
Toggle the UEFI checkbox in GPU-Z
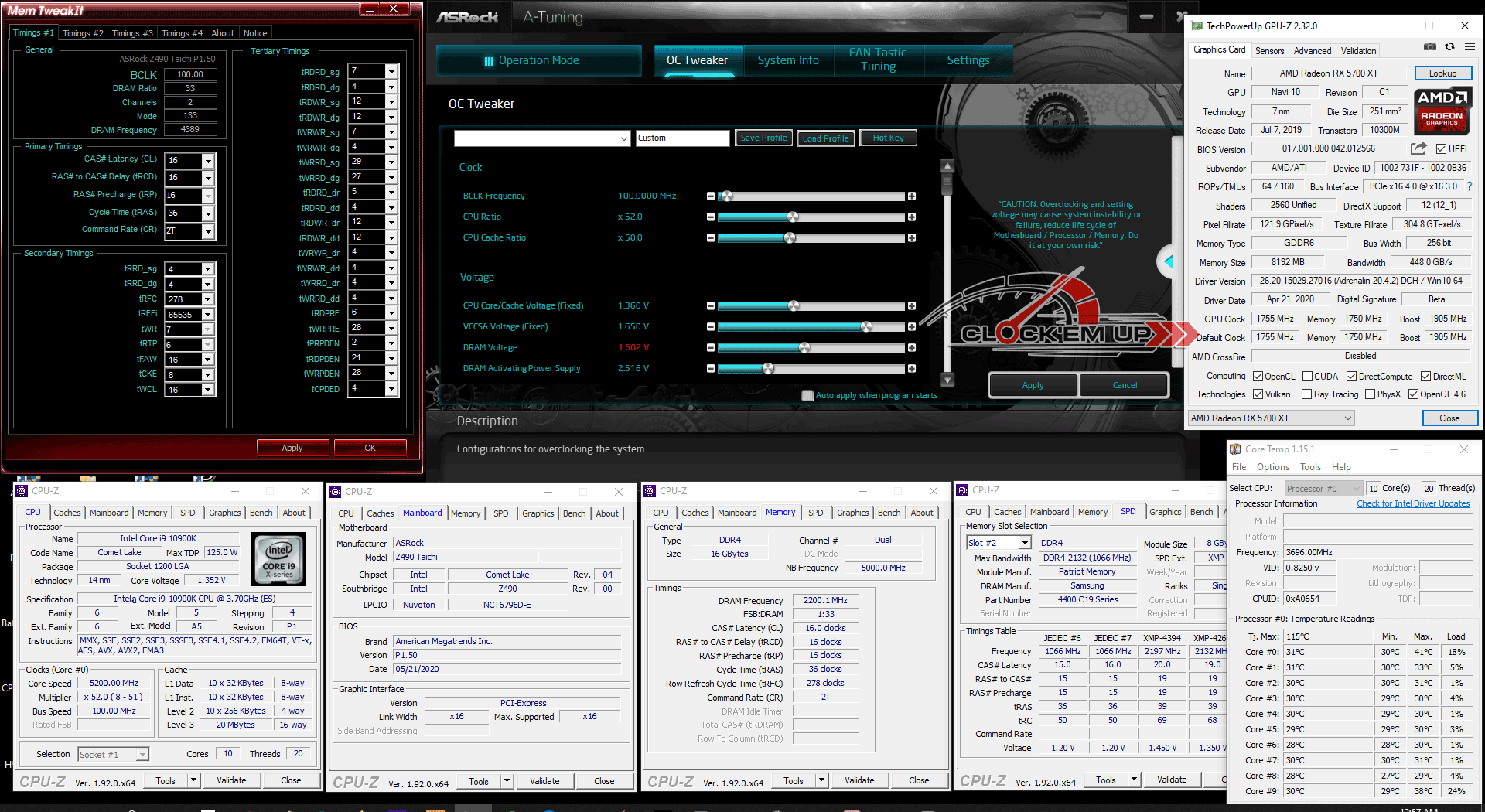[x=1442, y=149]
